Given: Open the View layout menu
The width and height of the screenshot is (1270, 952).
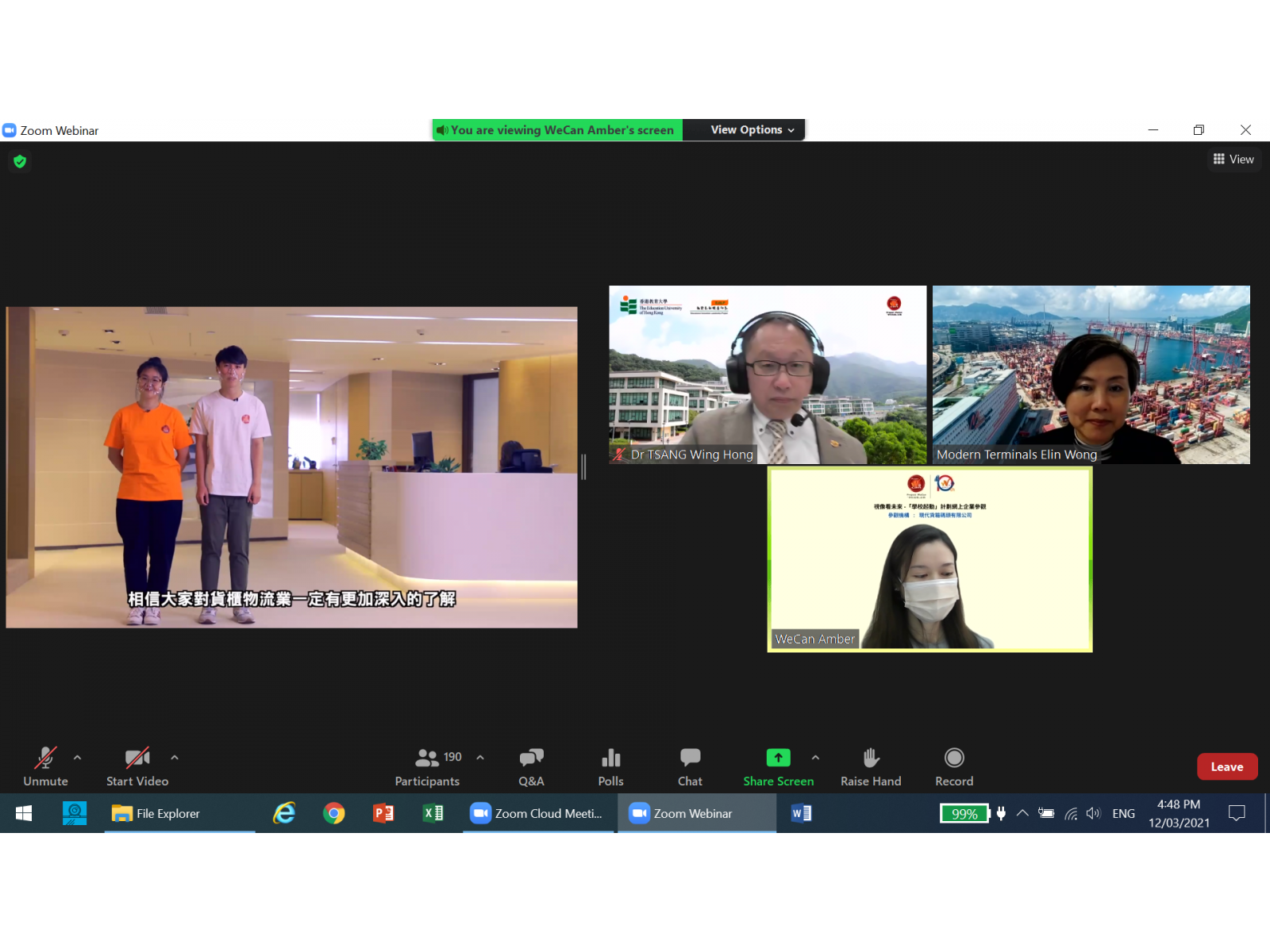Looking at the screenshot, I should pyautogui.click(x=1233, y=159).
